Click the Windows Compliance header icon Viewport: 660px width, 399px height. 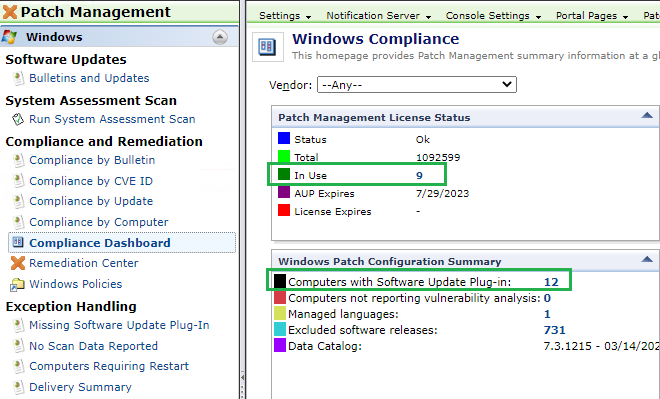point(268,46)
